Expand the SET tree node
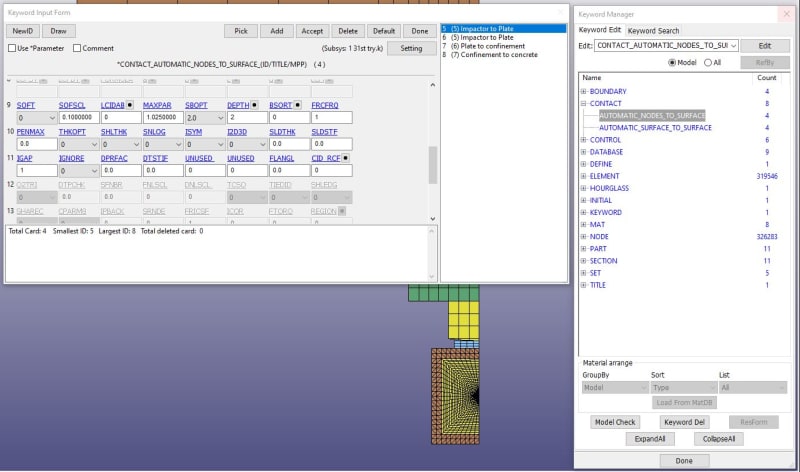Screen dimensions: 800x472 pos(583,273)
